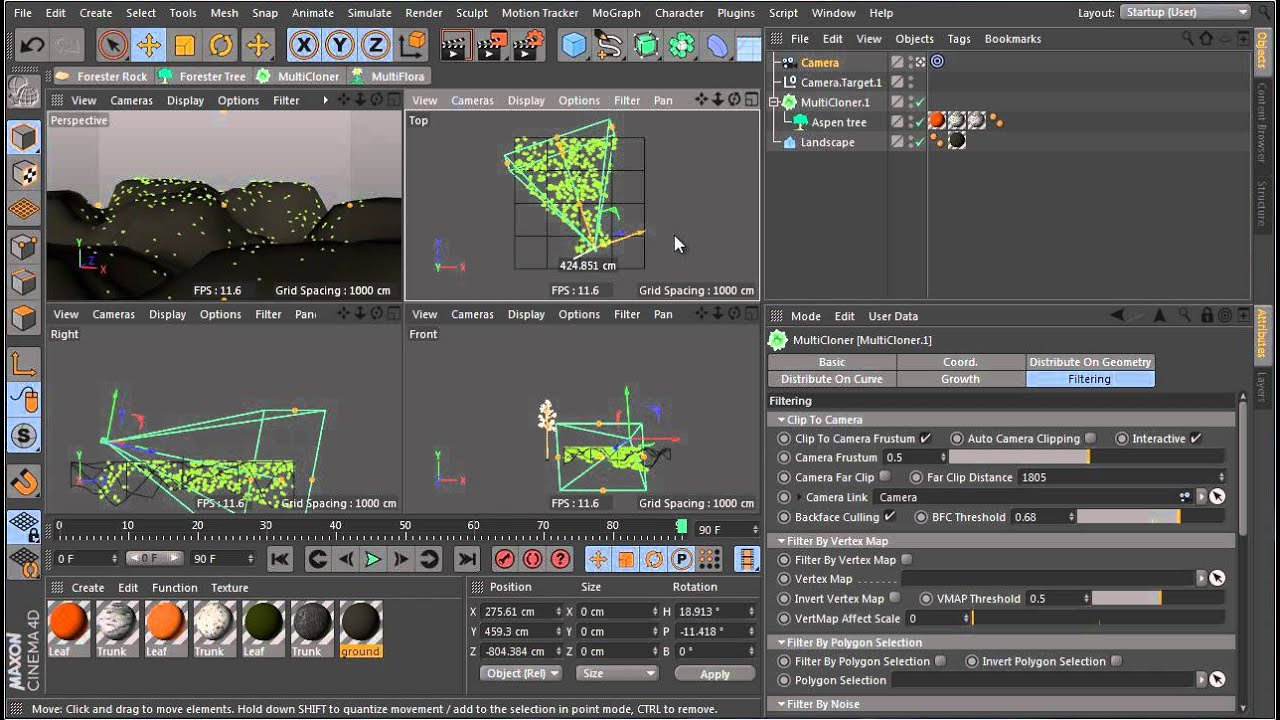Open the Size mode dropdown
Screen dimensions: 1280x720
[618, 673]
